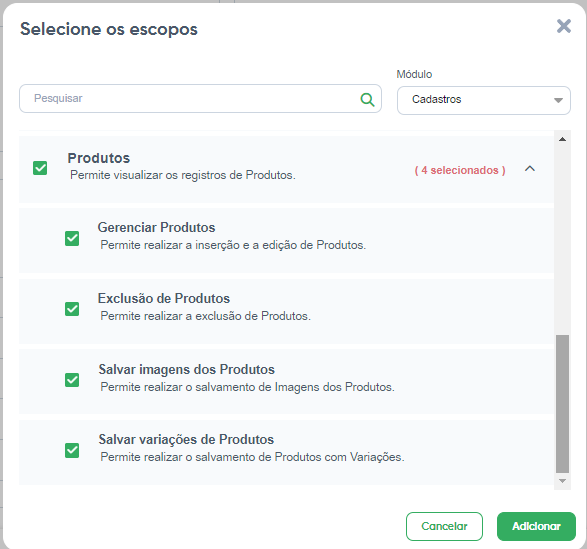Focus the Pesquisar search field

(x=200, y=98)
